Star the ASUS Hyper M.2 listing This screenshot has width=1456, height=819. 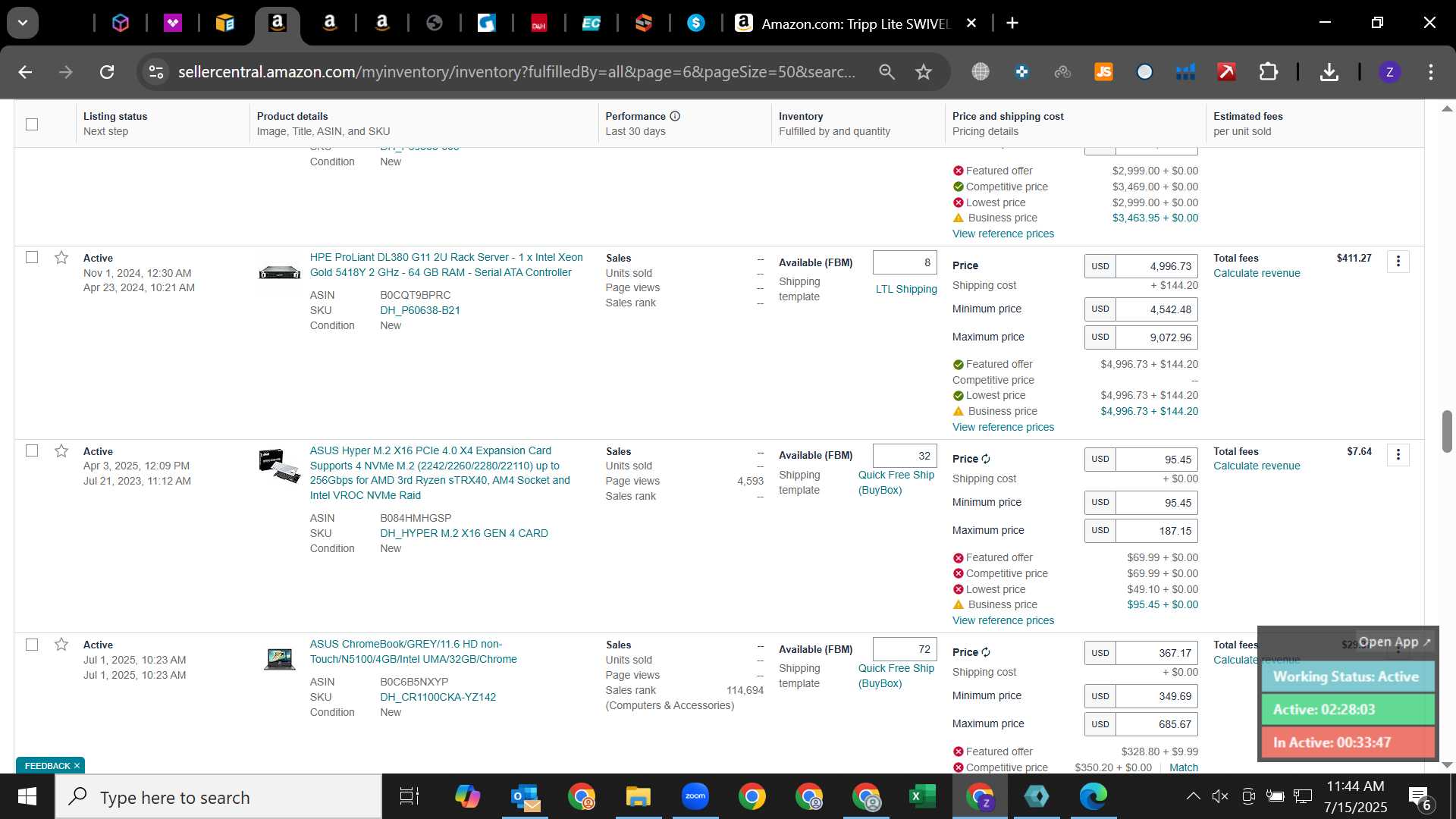click(x=61, y=450)
